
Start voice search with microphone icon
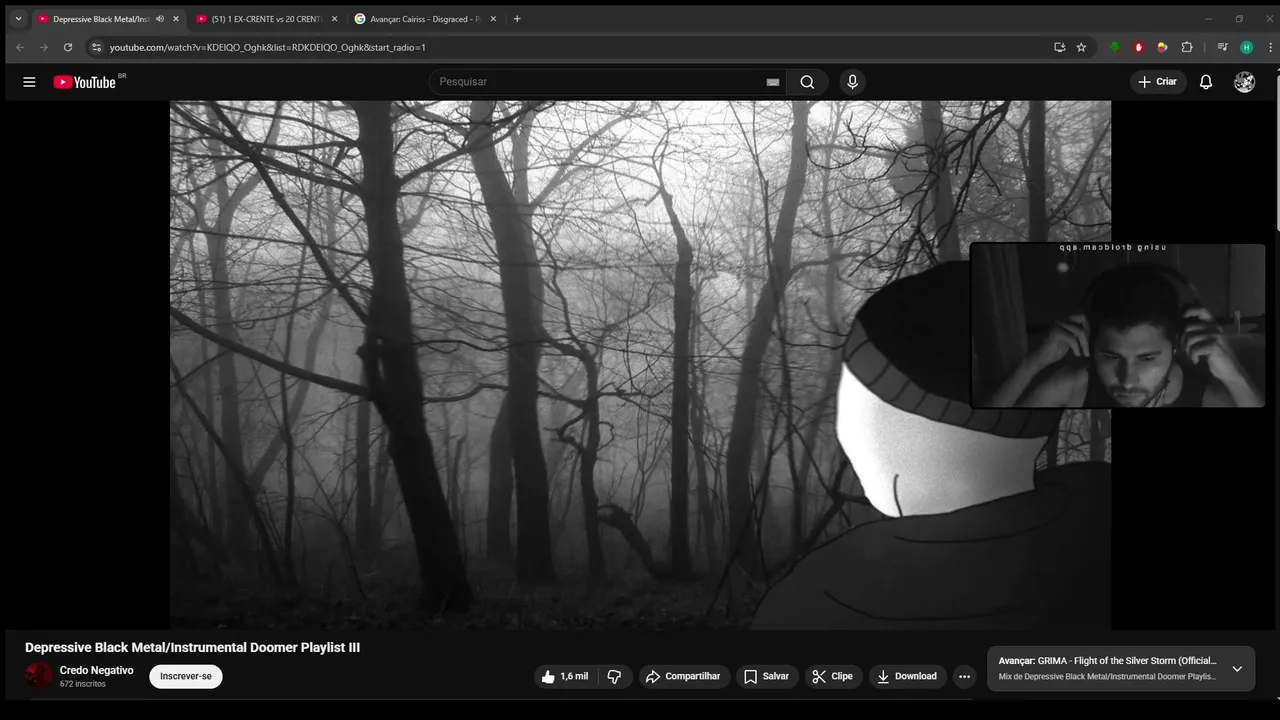point(852,82)
